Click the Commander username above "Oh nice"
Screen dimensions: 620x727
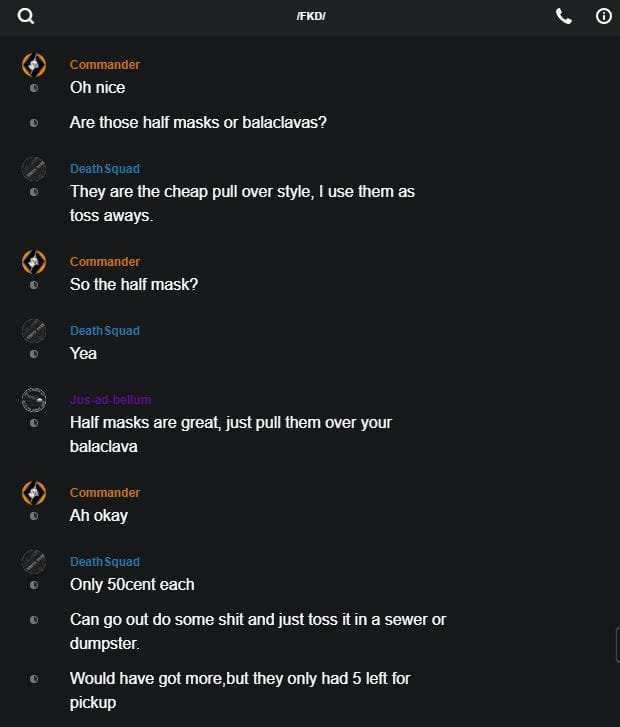pyautogui.click(x=105, y=65)
